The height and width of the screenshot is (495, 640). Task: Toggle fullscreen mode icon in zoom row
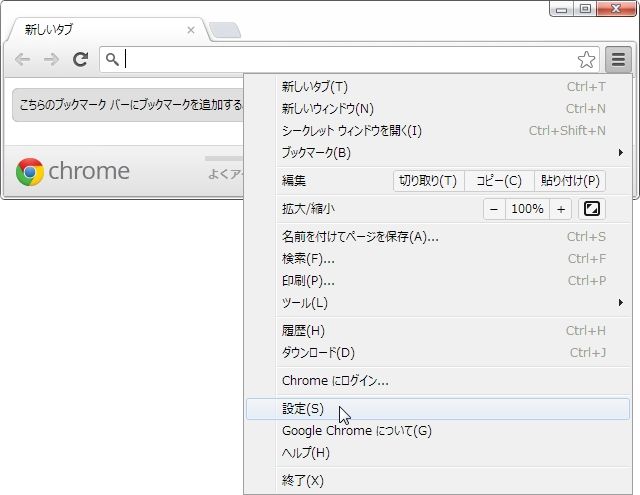pyautogui.click(x=591, y=209)
